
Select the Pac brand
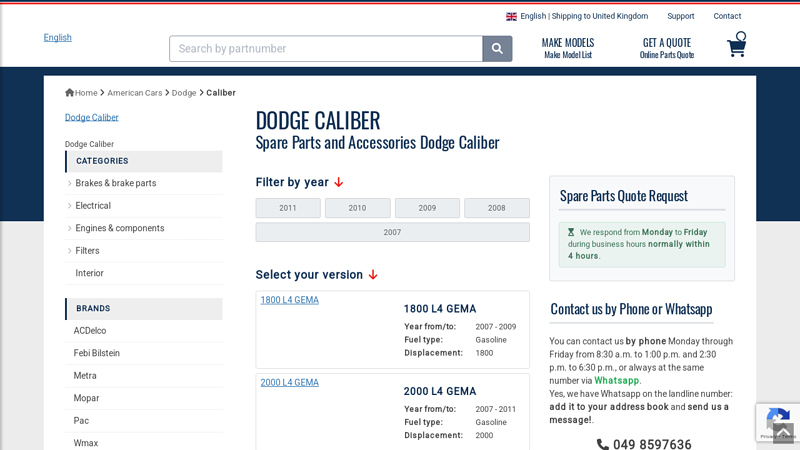pyautogui.click(x=81, y=420)
